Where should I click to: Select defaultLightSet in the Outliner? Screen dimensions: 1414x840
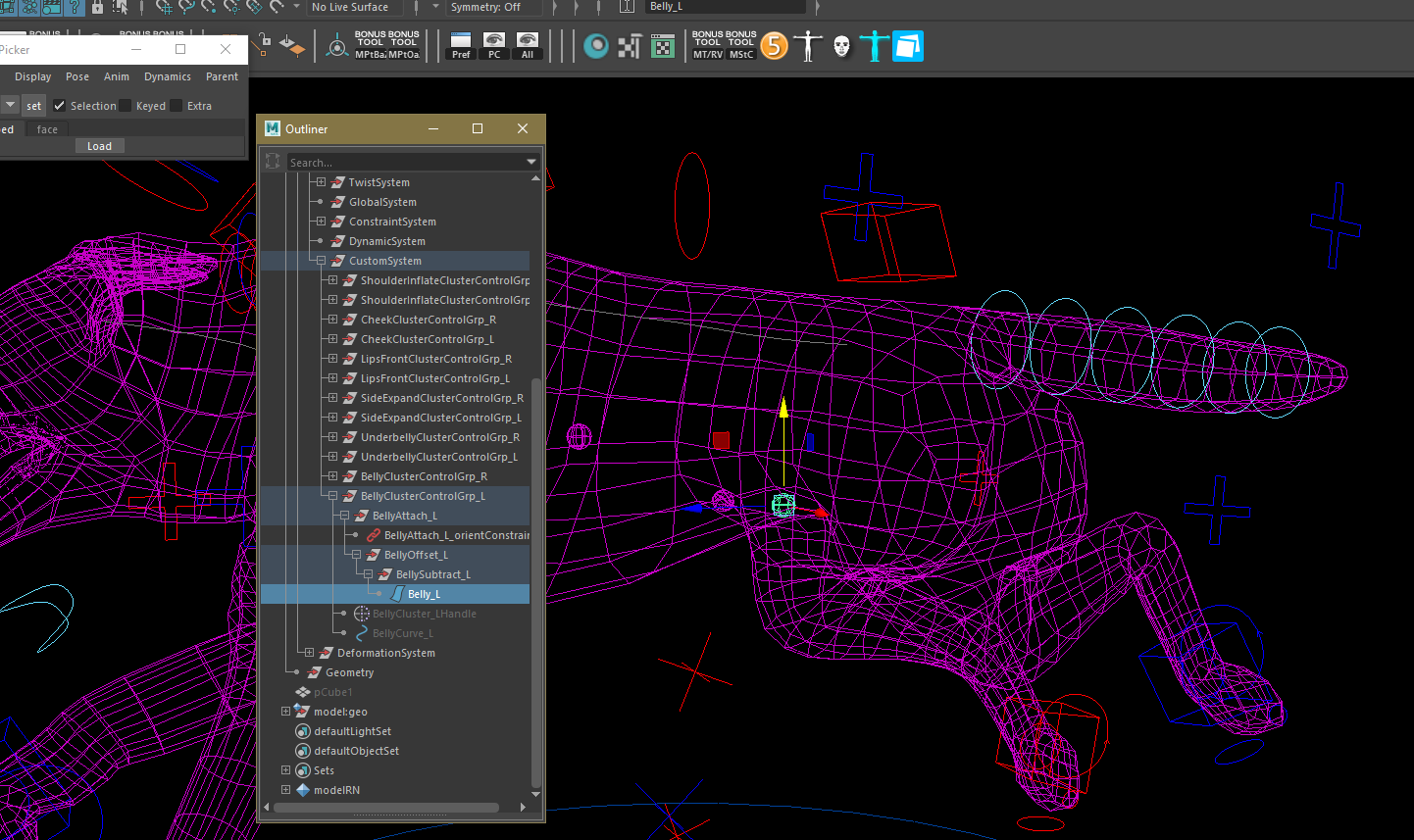pyautogui.click(x=395, y=731)
